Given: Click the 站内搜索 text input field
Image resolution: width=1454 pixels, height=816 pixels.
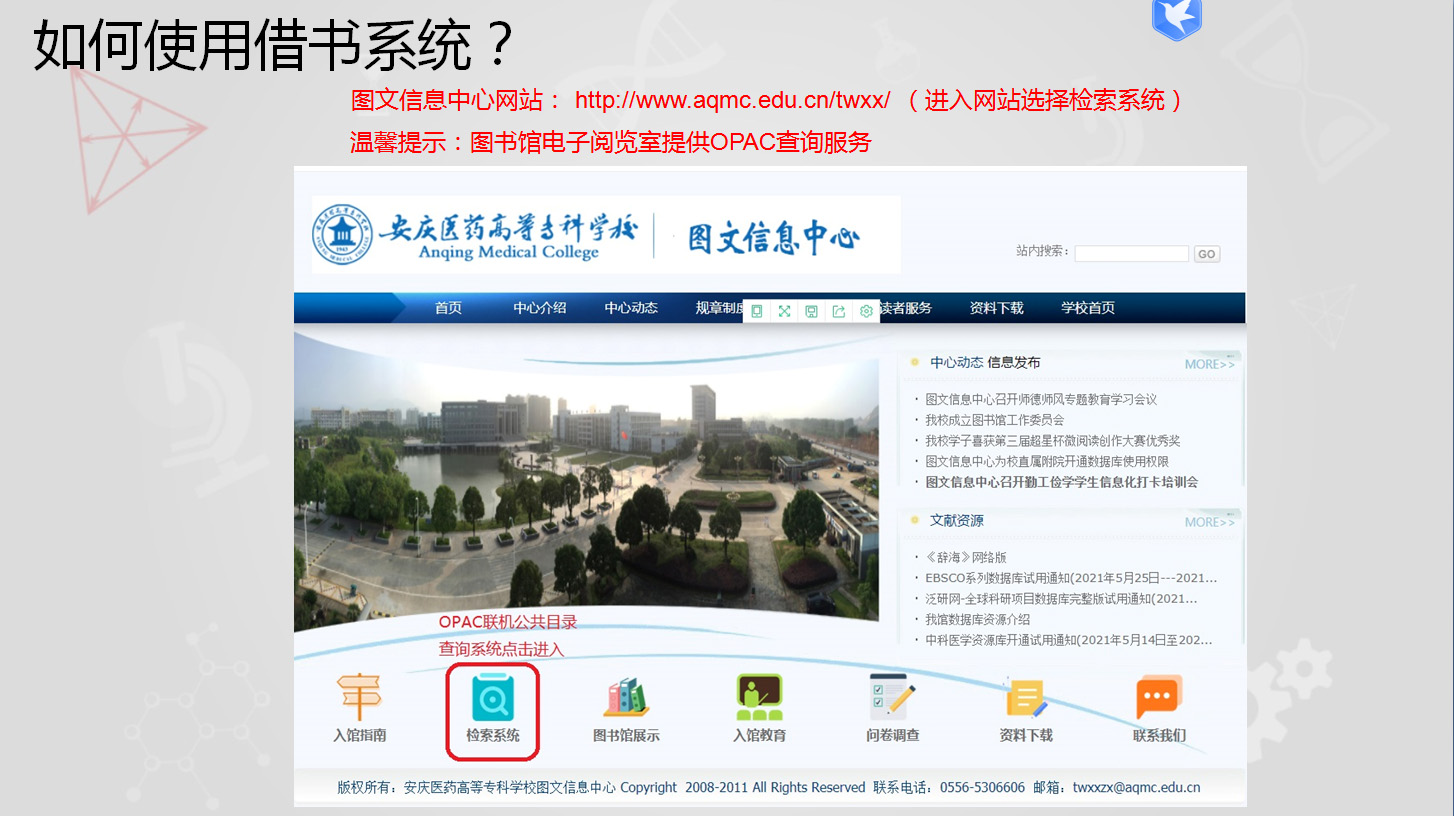Looking at the screenshot, I should [1131, 254].
